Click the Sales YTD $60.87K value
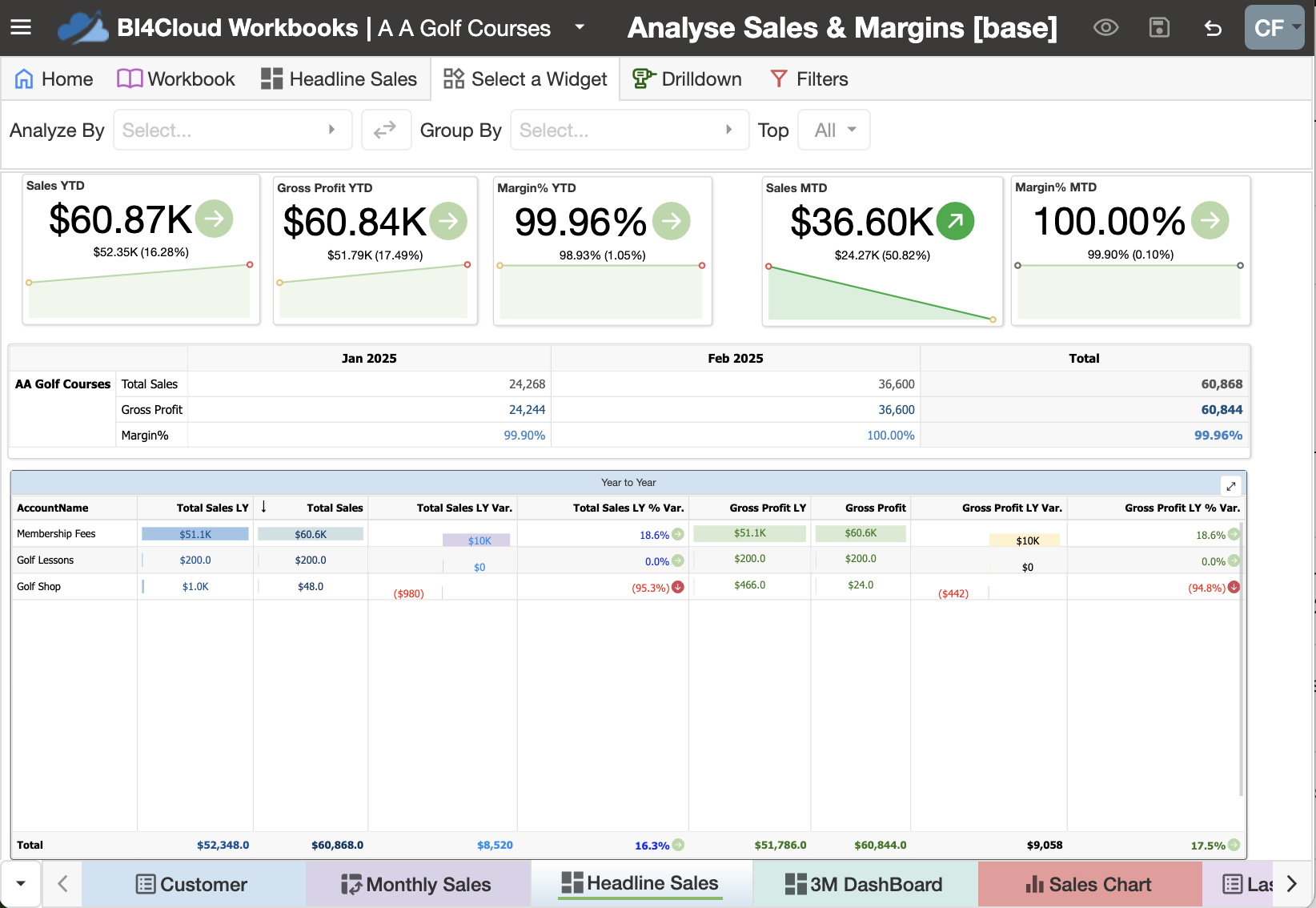The width and height of the screenshot is (1316, 908). tap(120, 219)
